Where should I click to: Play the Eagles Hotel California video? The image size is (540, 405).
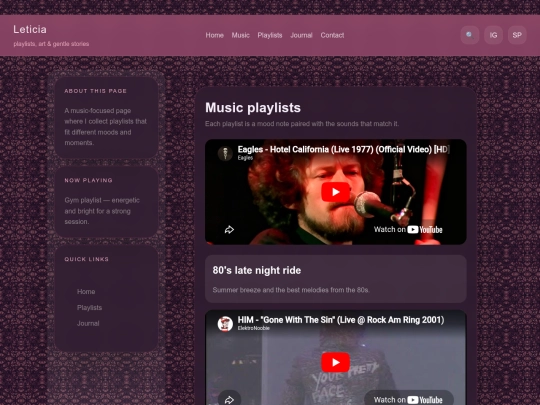(336, 192)
